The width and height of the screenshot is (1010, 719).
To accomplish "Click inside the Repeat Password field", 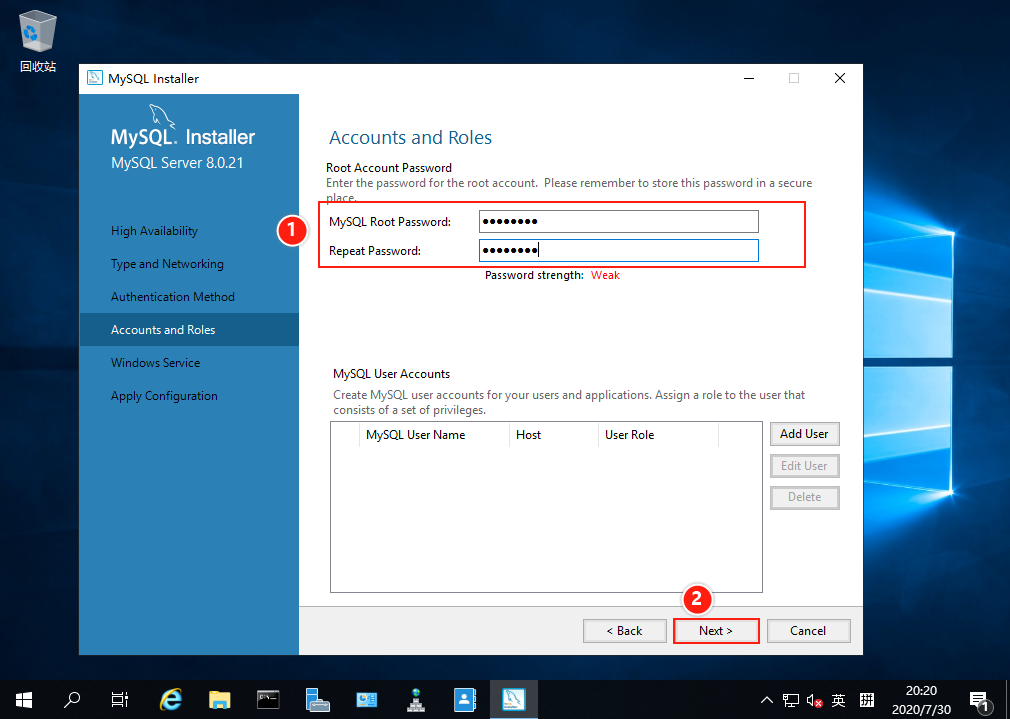I will click(618, 250).
